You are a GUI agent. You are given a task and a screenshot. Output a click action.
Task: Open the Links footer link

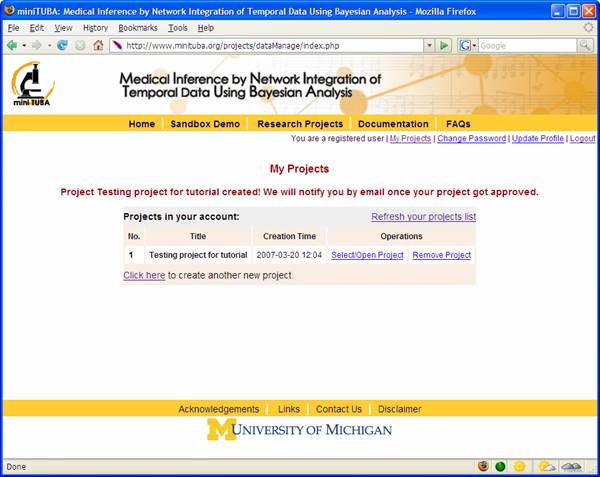click(x=289, y=409)
